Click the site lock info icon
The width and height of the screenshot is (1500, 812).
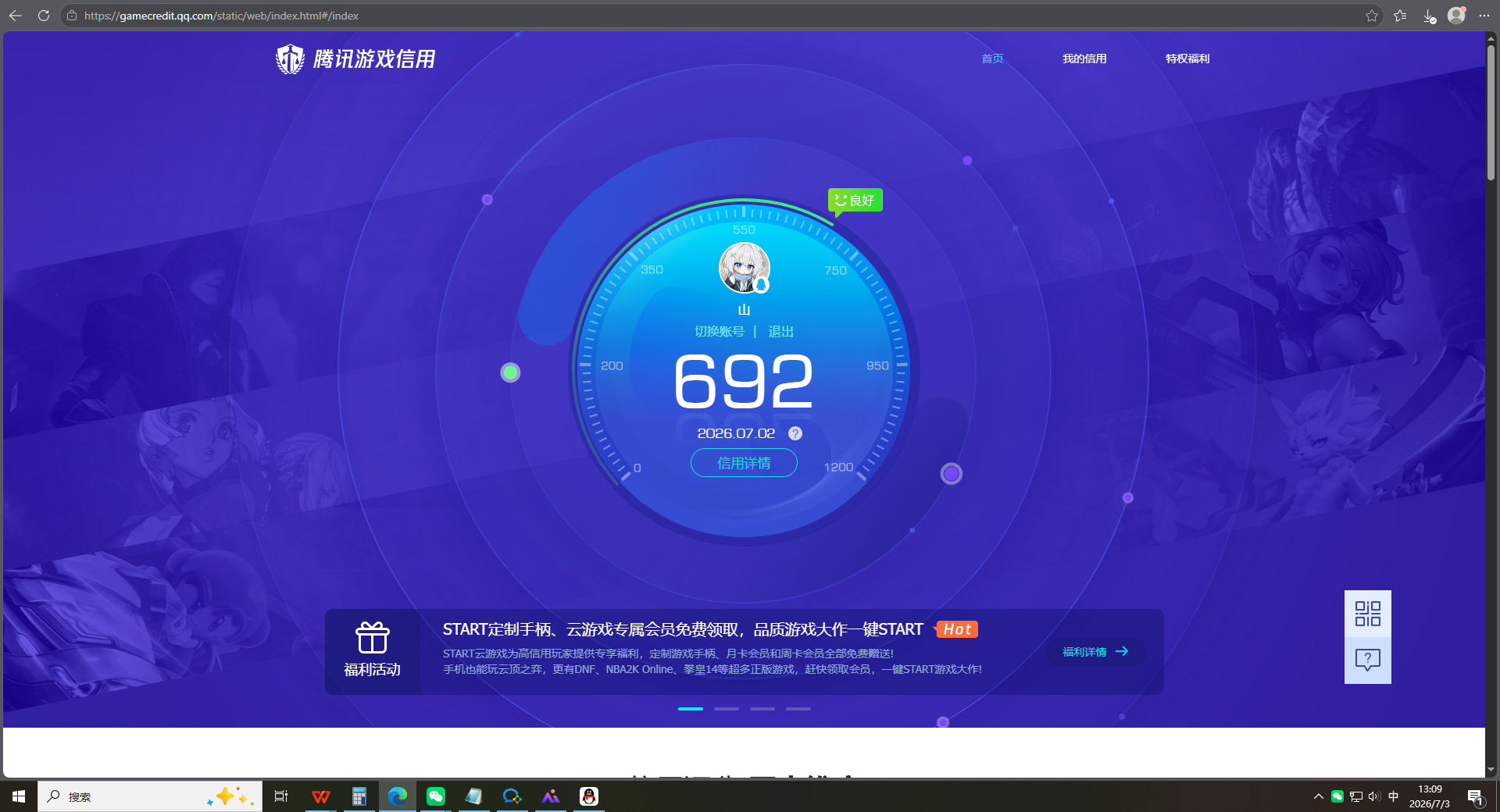pos(72,16)
